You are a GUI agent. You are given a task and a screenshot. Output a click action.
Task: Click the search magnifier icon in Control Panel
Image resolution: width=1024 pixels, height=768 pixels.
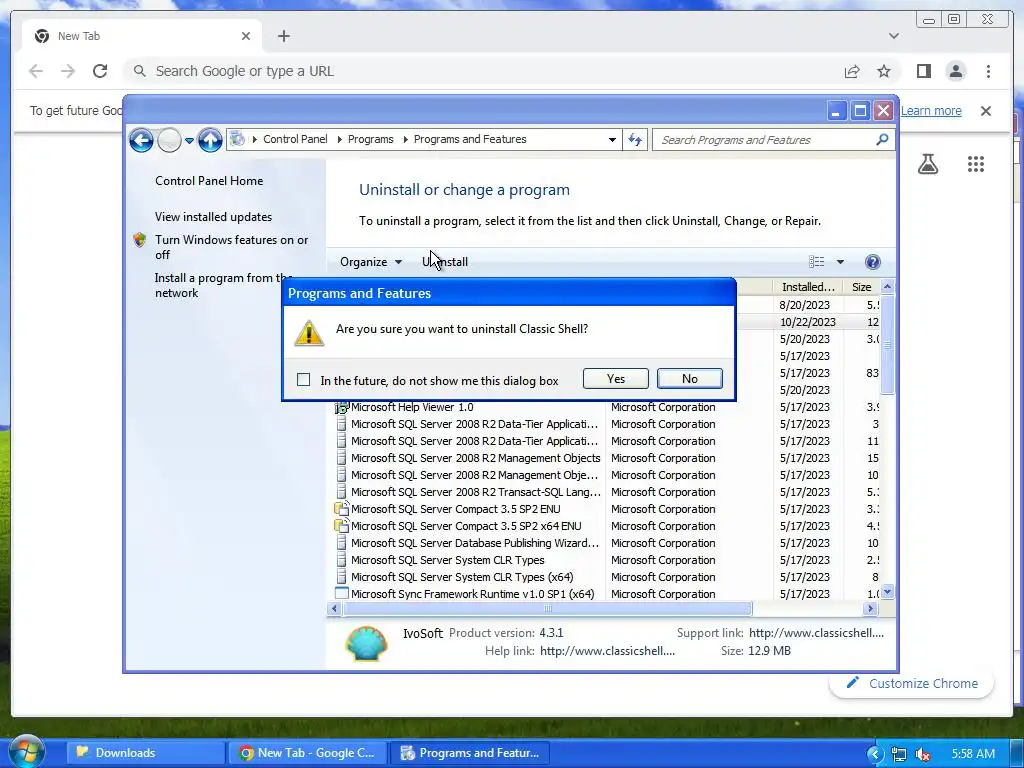(x=882, y=139)
